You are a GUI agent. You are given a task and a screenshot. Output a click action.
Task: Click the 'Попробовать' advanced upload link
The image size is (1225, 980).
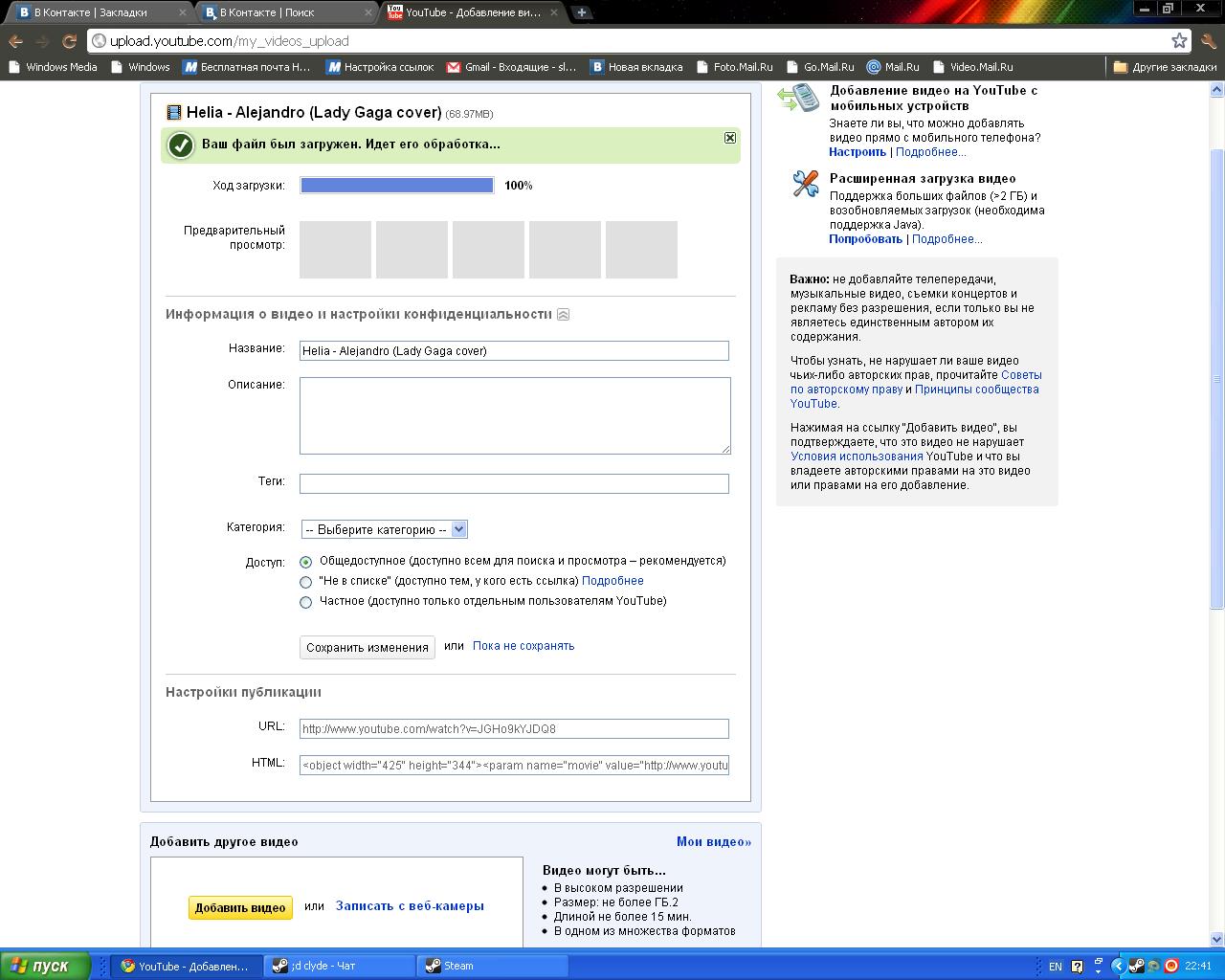[x=866, y=239]
